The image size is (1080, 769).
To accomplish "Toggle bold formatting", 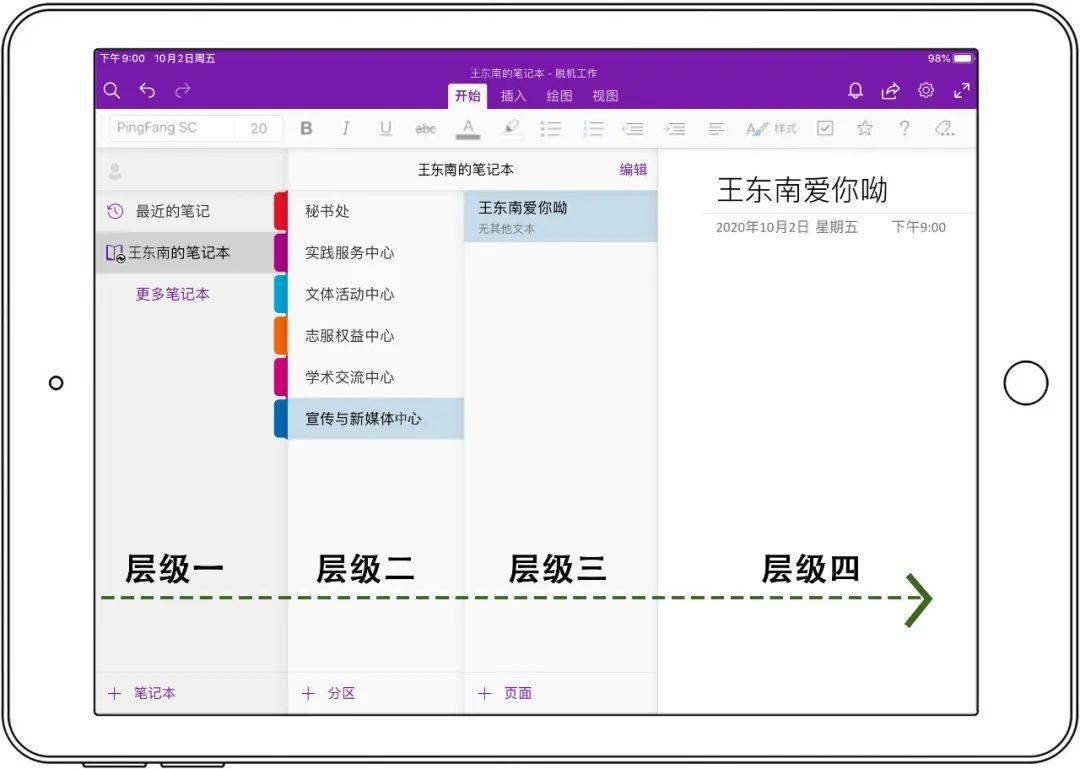I will 307,128.
